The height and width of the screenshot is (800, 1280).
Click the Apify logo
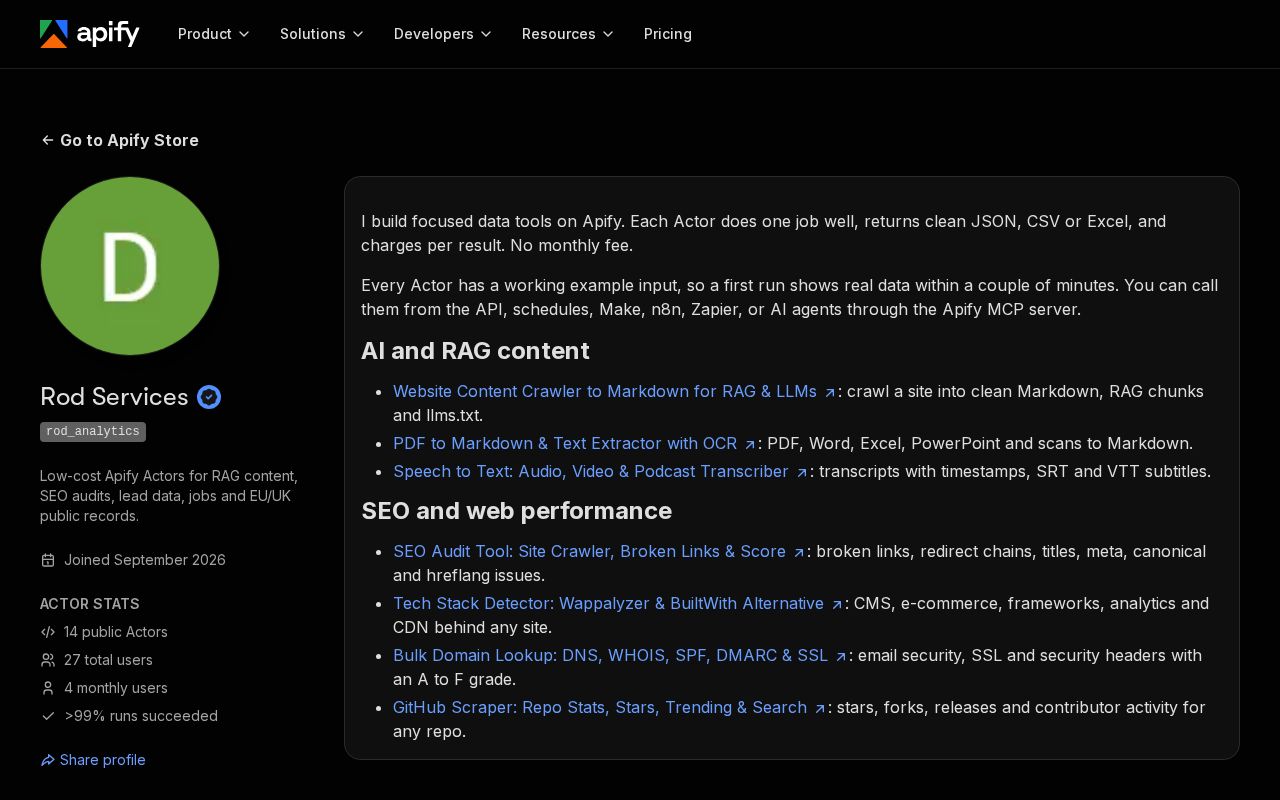pyautogui.click(x=90, y=34)
